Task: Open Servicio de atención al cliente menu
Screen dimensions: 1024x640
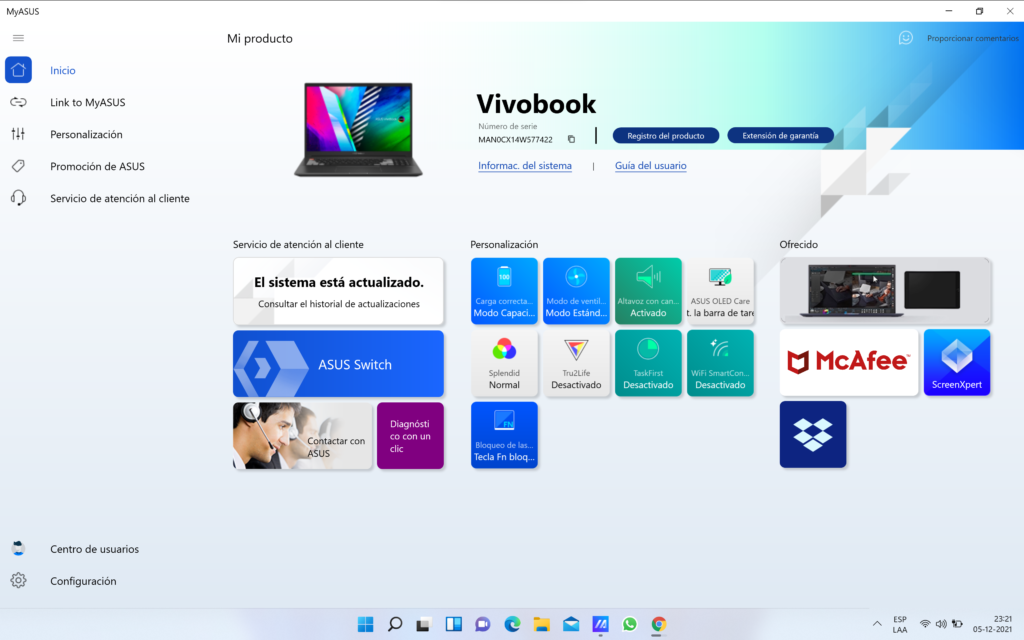Action: point(119,198)
